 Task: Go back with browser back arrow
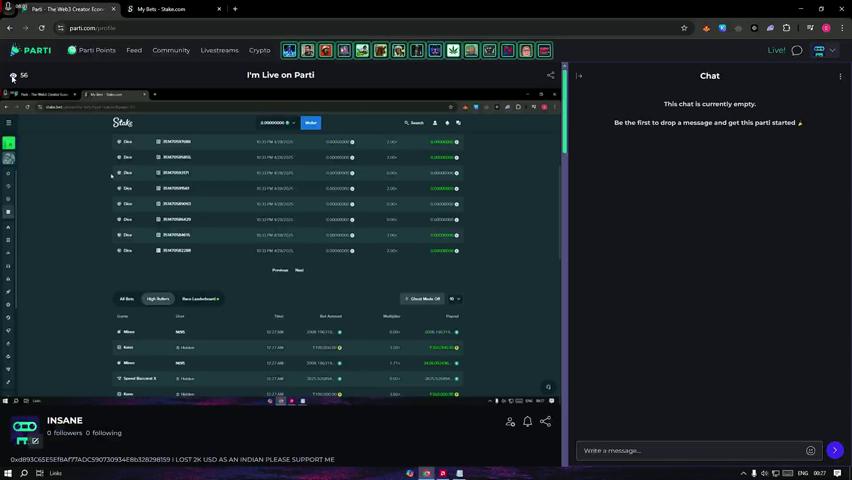tap(10, 28)
